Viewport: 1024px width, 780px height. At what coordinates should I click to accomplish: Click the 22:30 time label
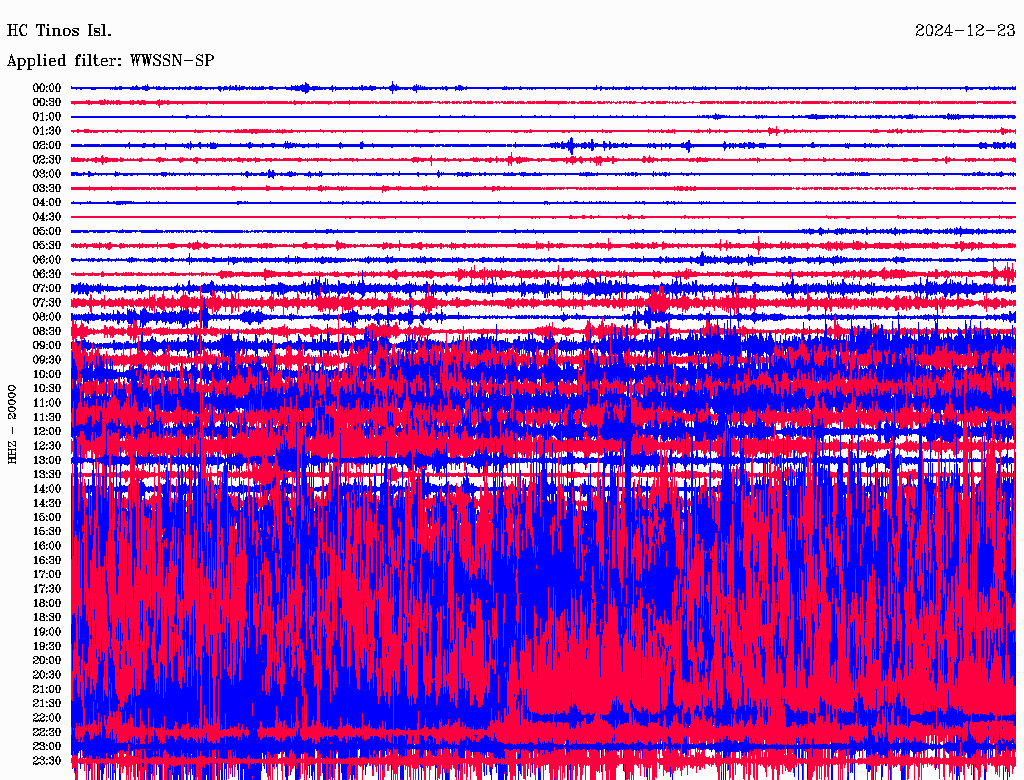47,732
